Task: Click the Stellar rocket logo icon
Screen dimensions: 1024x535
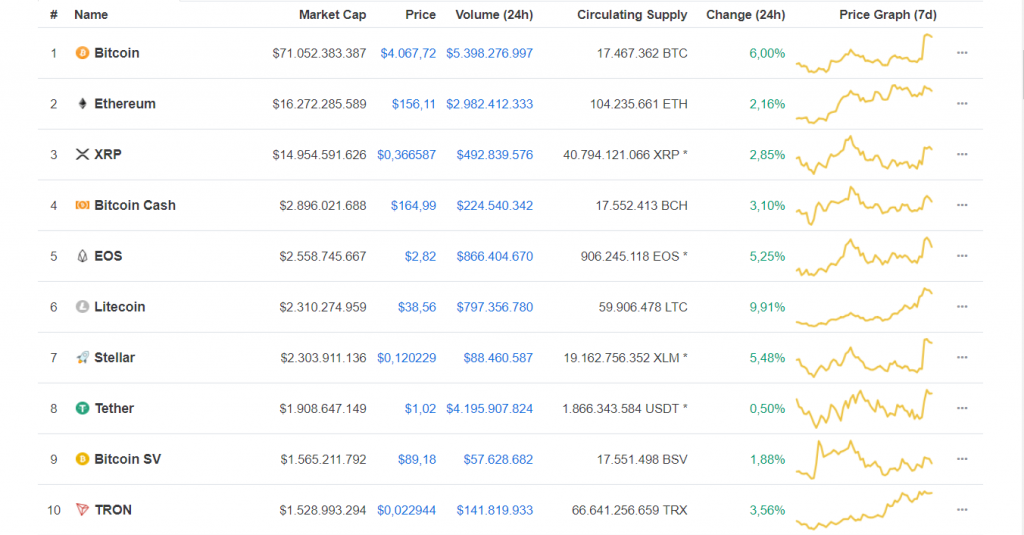Action: [x=82, y=357]
